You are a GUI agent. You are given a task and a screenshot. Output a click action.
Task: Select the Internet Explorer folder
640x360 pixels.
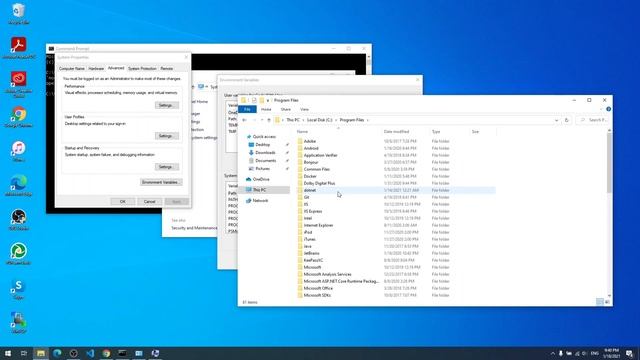coord(318,225)
